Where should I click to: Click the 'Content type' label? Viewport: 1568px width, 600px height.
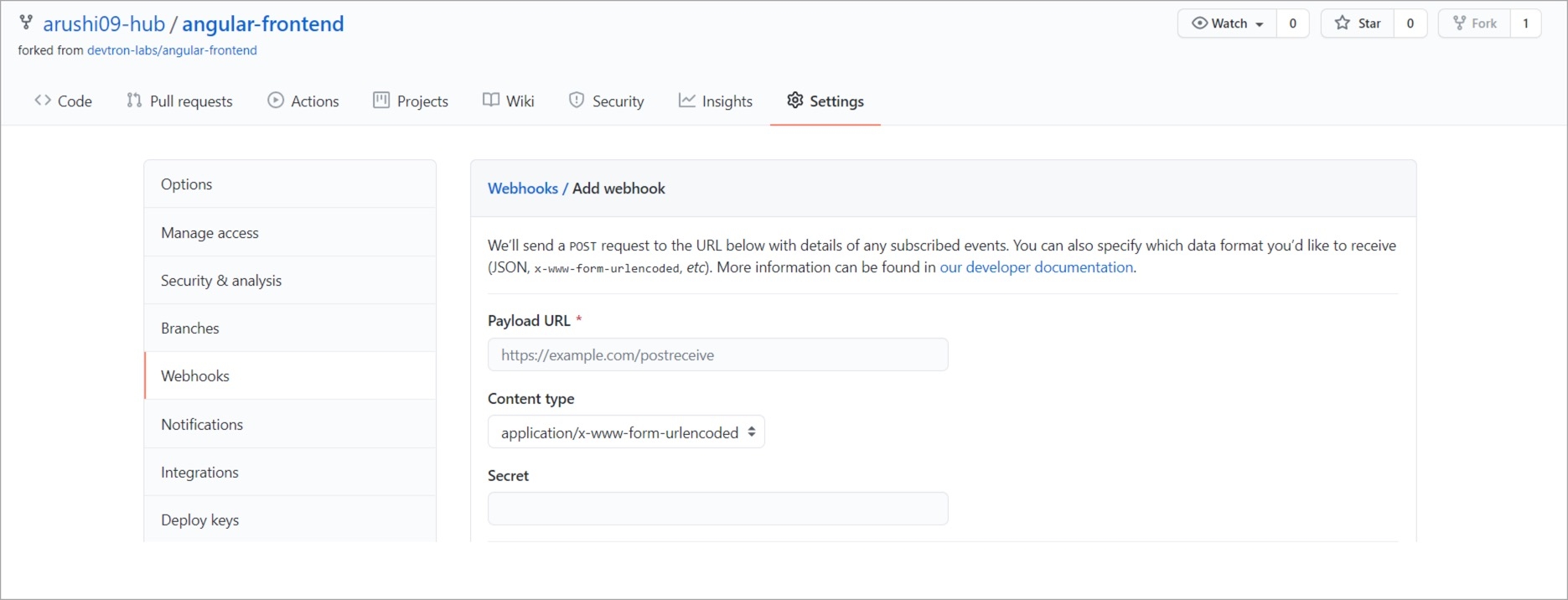click(x=531, y=399)
